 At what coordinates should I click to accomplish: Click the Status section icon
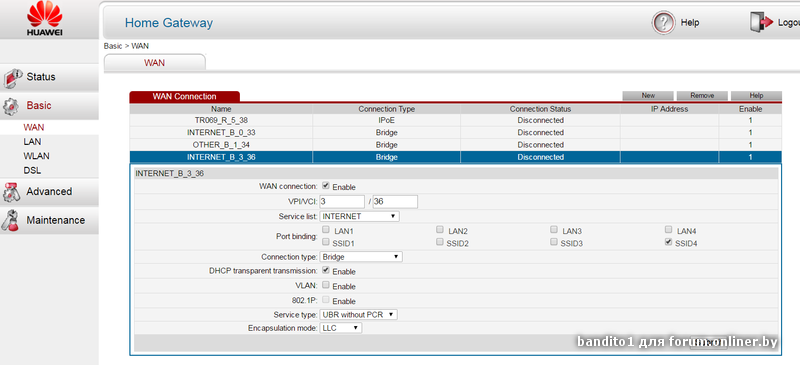12,78
